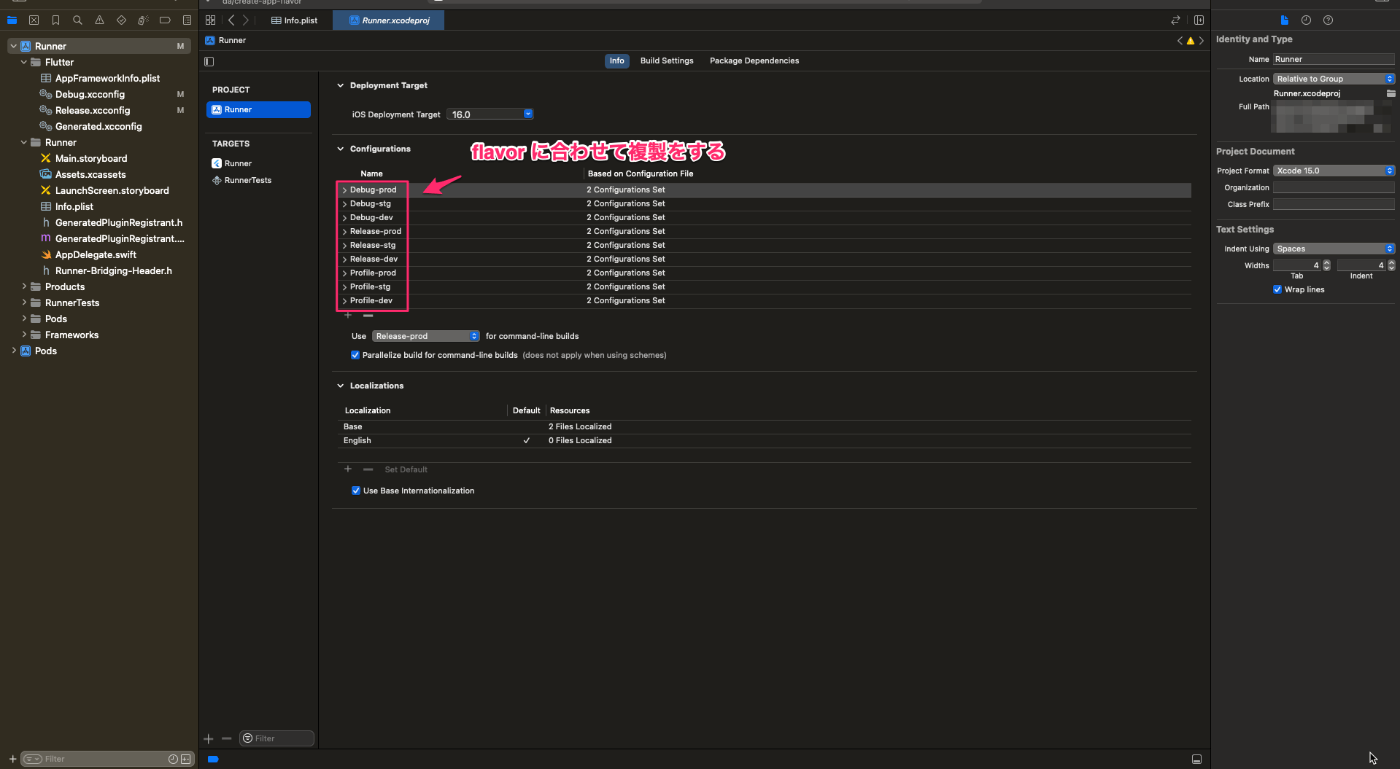
Task: Open the Source Control navigator icon
Action: tap(34, 20)
